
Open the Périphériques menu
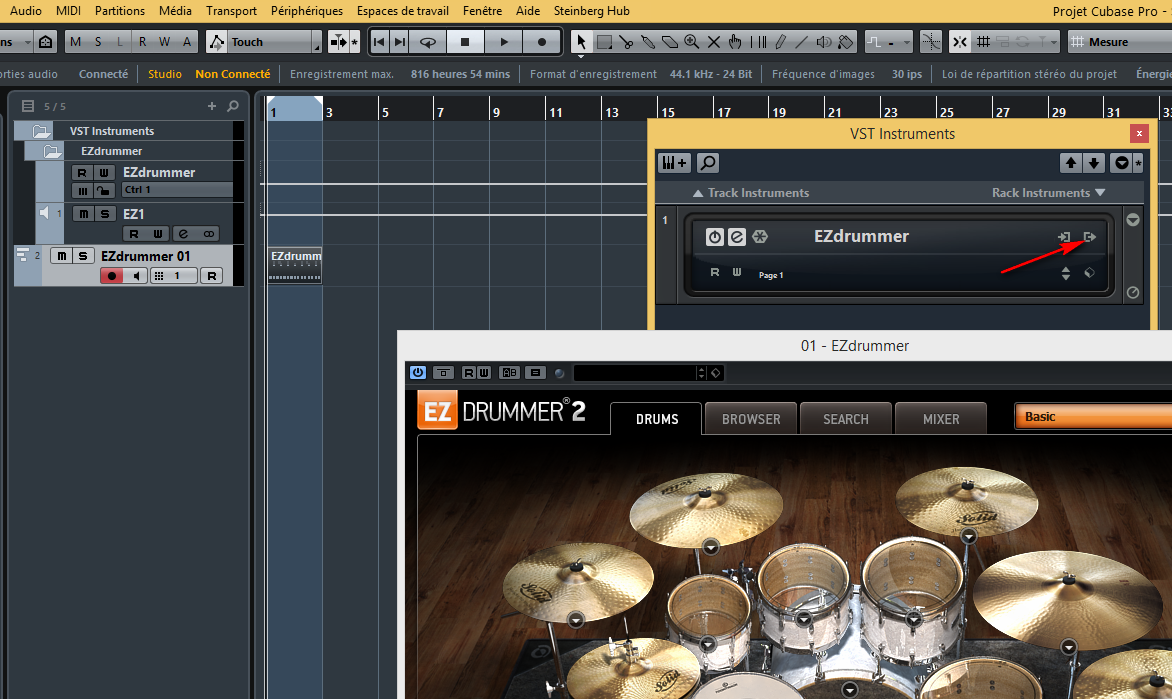coord(306,11)
